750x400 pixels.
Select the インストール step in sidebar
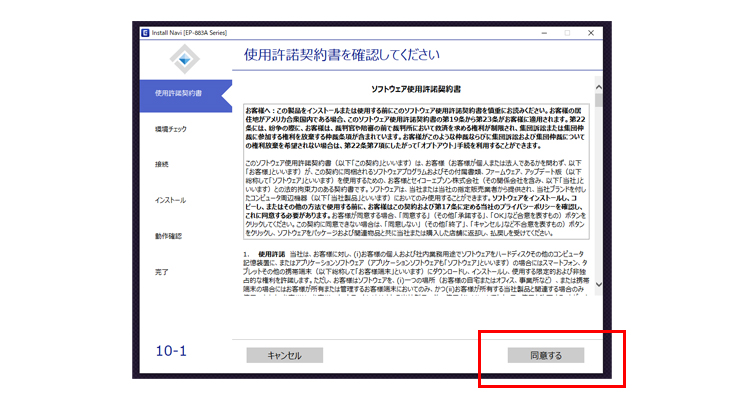[170, 200]
